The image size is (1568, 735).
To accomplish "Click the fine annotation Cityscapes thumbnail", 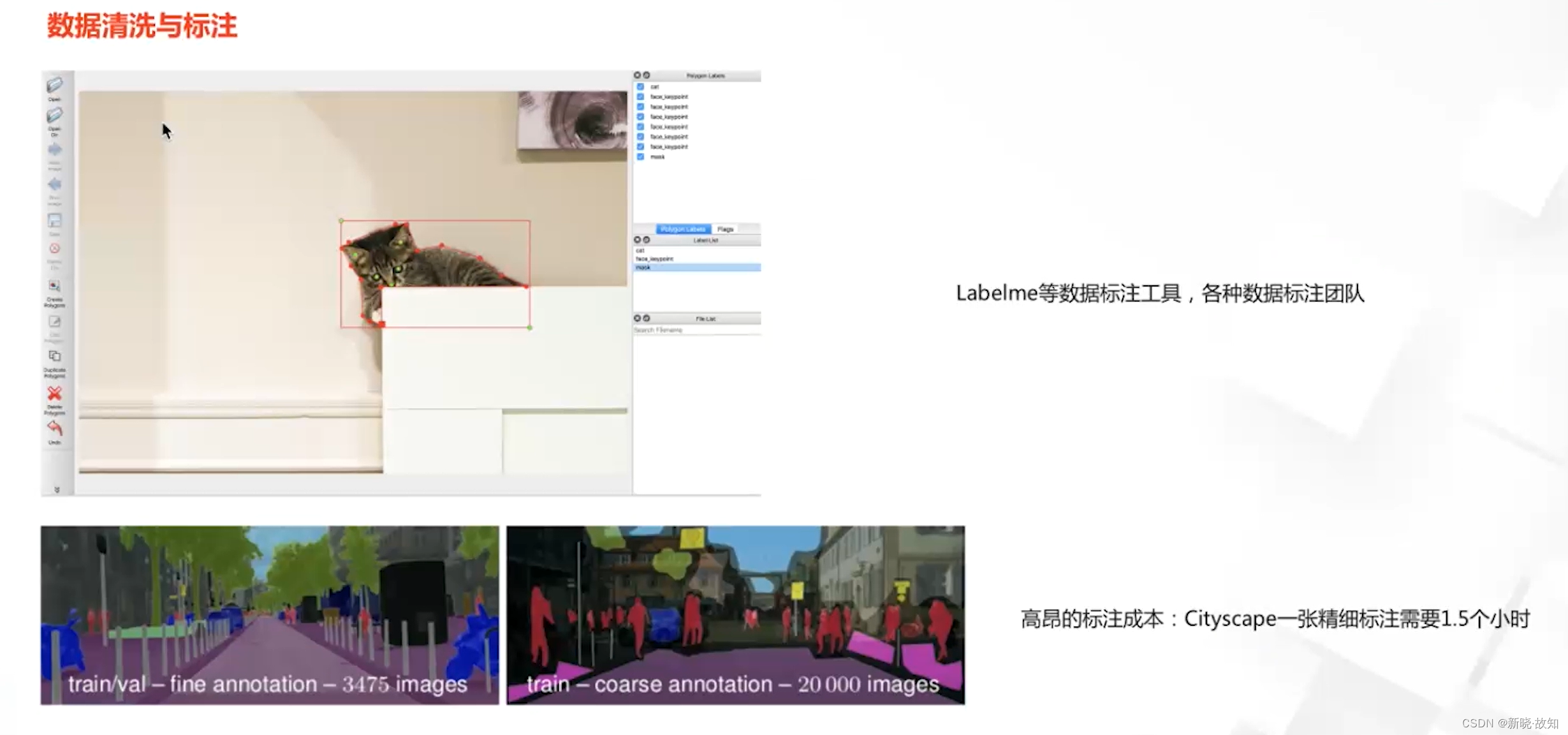I will [x=270, y=614].
